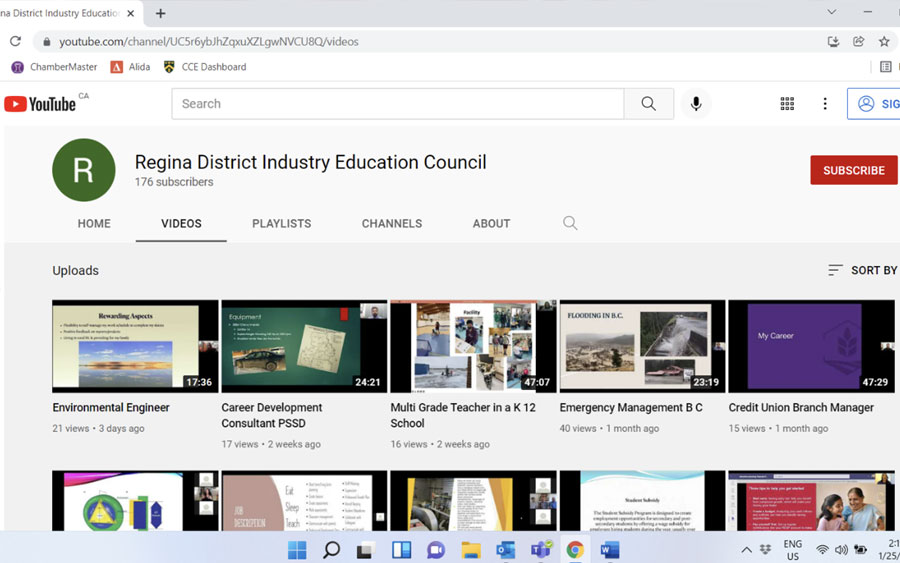Open the About tab
Screen dimensions: 900x563
click(x=491, y=223)
